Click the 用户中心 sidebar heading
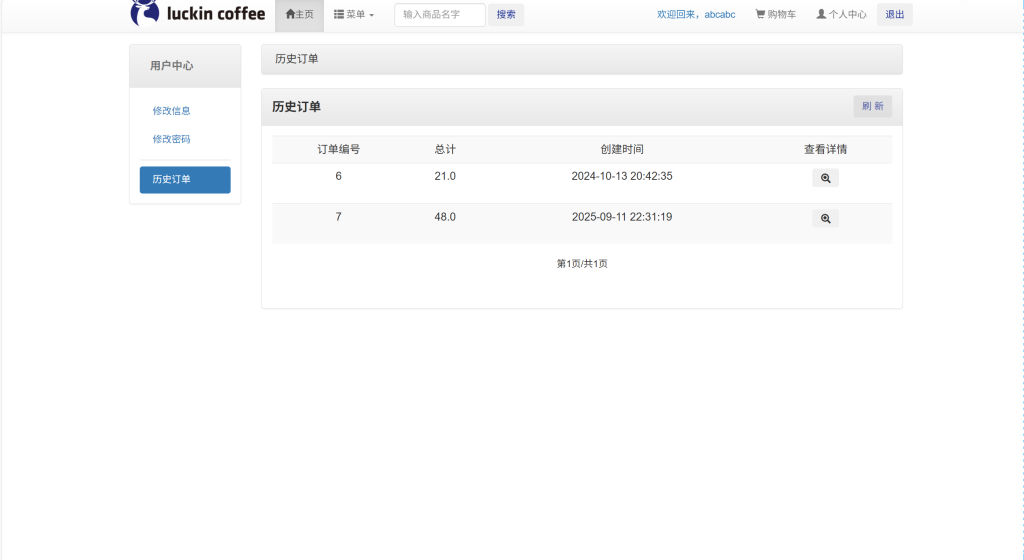 (171, 66)
